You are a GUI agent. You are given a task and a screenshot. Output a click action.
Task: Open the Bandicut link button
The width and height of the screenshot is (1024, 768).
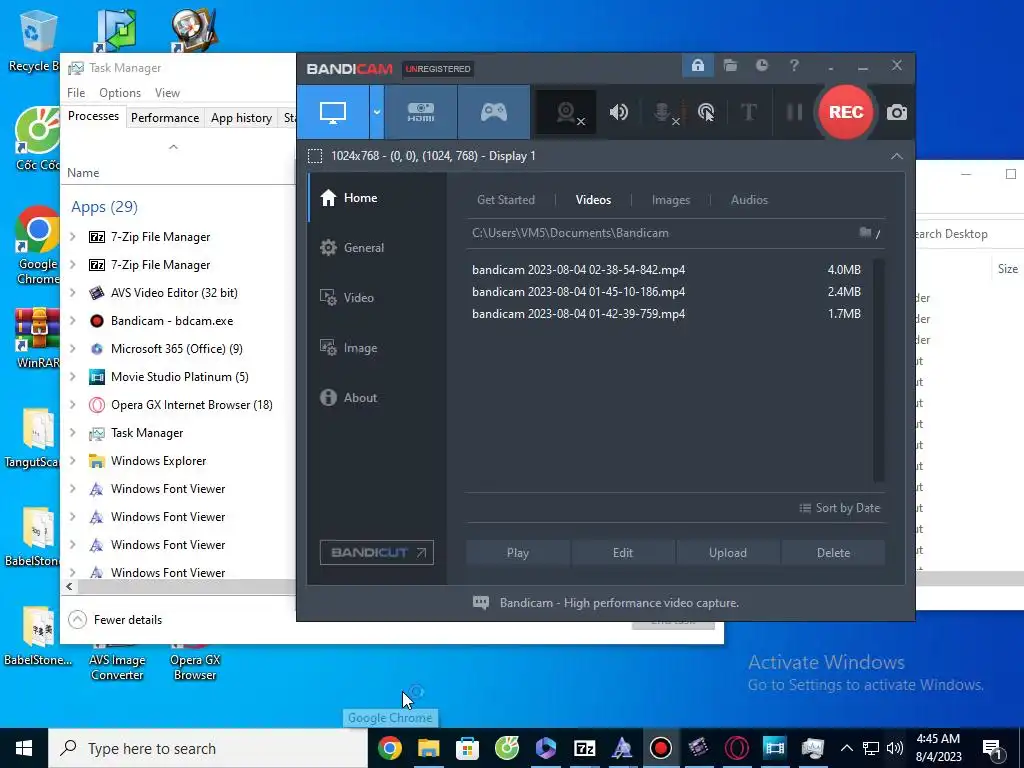[x=377, y=552]
